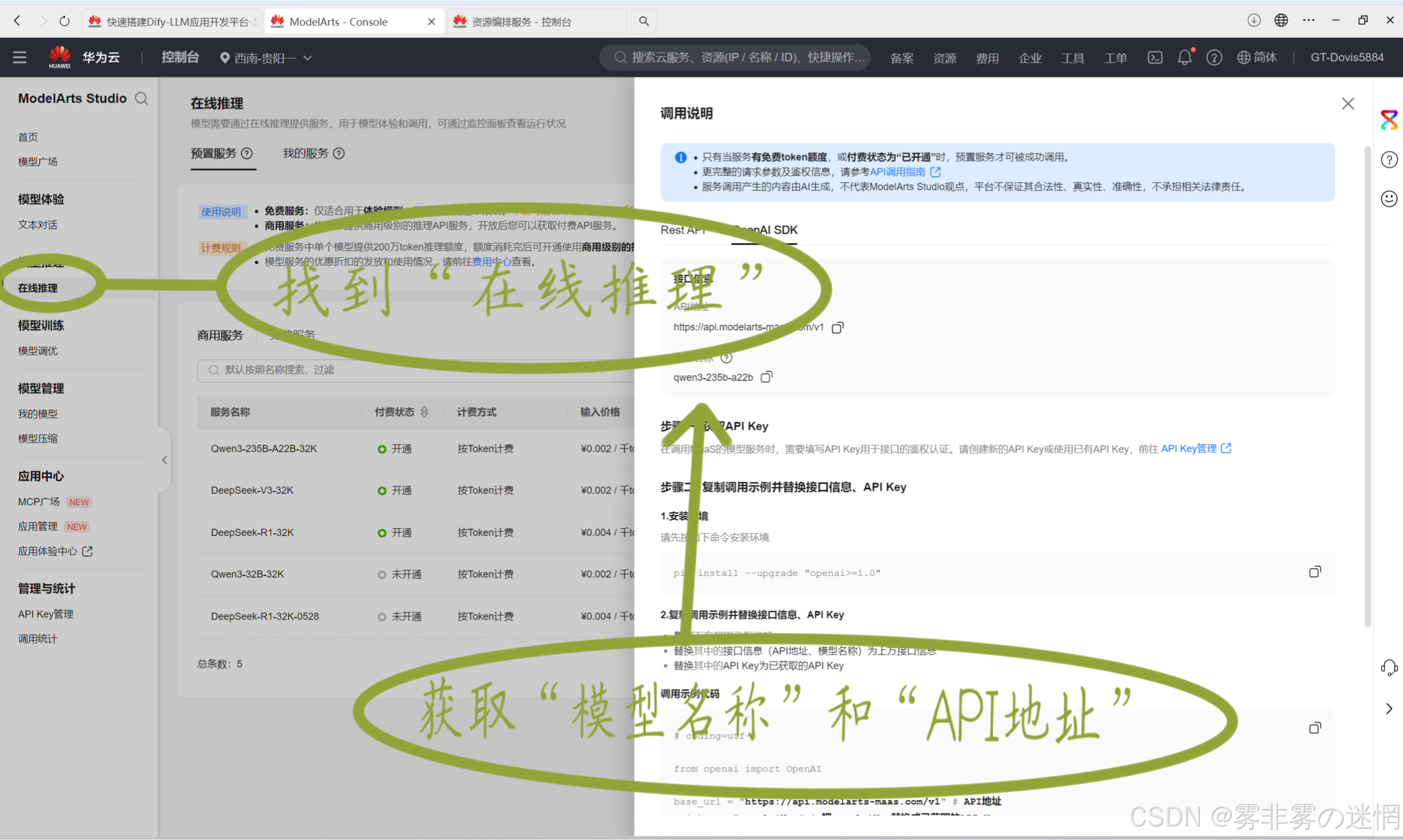The height and width of the screenshot is (840, 1403).
Task: Copy the API address URL
Action: (x=837, y=327)
